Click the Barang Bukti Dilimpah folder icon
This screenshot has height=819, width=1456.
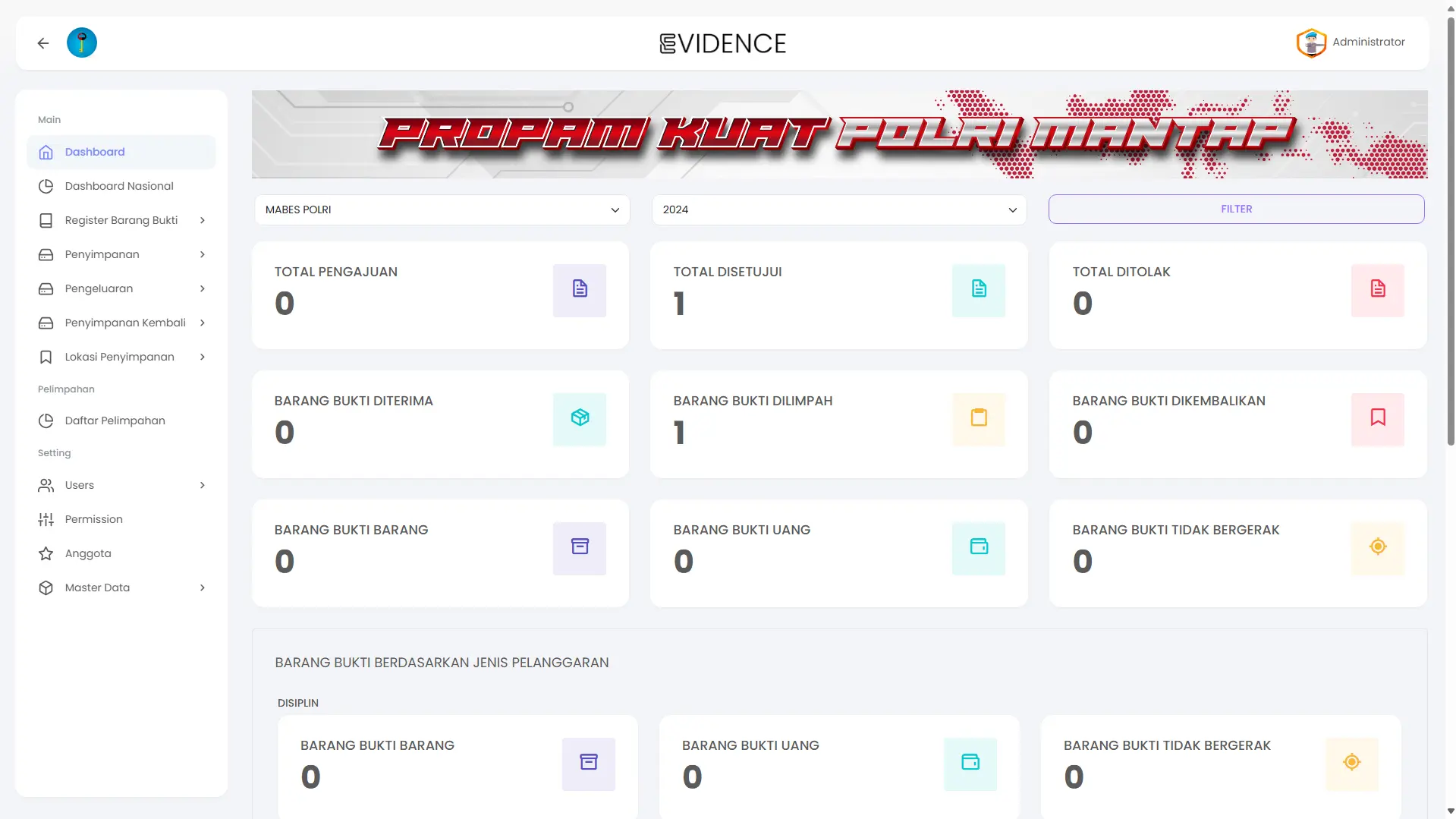[x=978, y=418]
